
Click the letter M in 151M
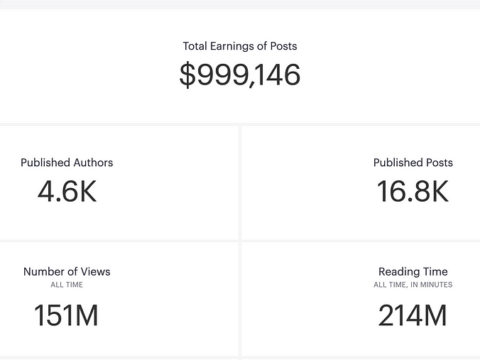pos(85,315)
